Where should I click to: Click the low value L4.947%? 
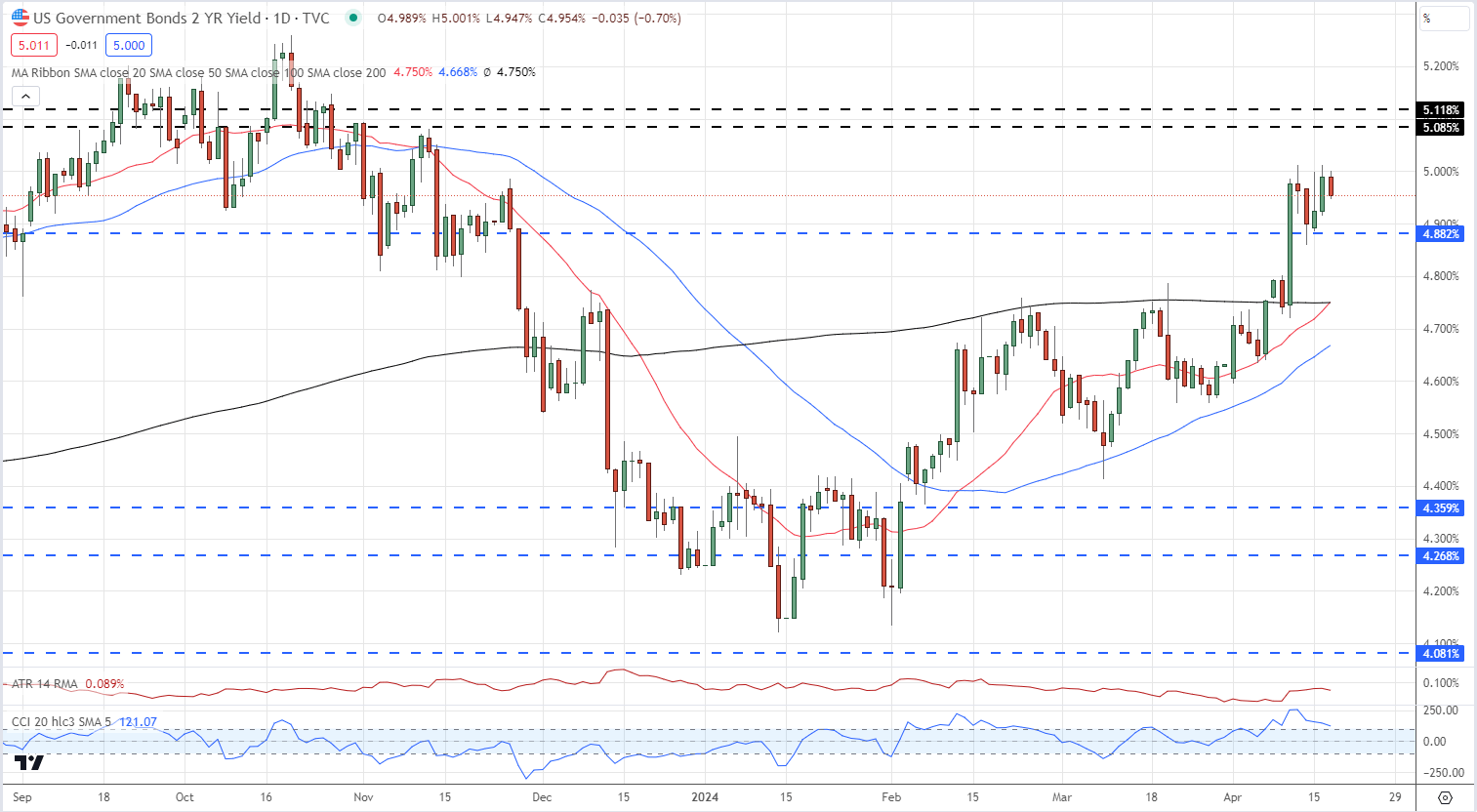click(508, 18)
